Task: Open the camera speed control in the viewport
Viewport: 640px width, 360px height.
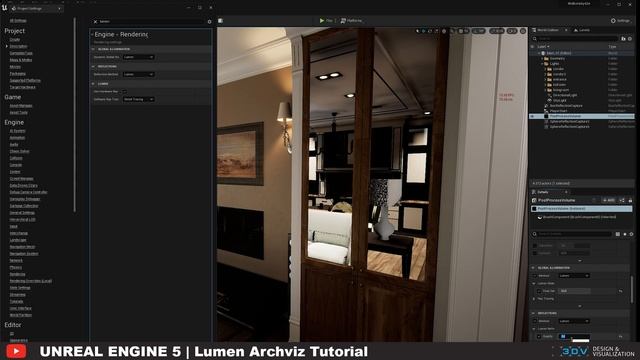Action: [x=512, y=31]
